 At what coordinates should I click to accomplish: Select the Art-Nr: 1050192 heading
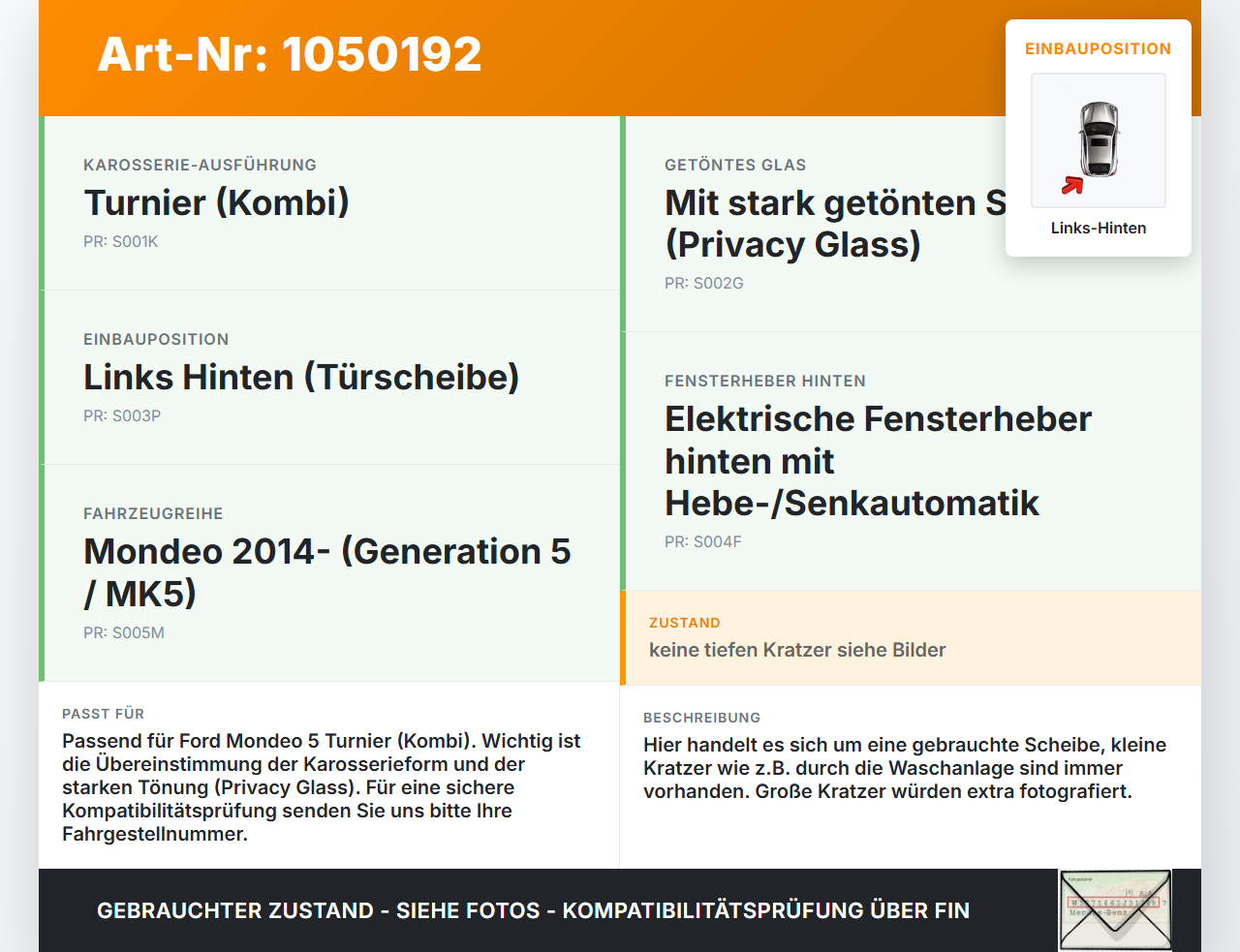coord(290,54)
